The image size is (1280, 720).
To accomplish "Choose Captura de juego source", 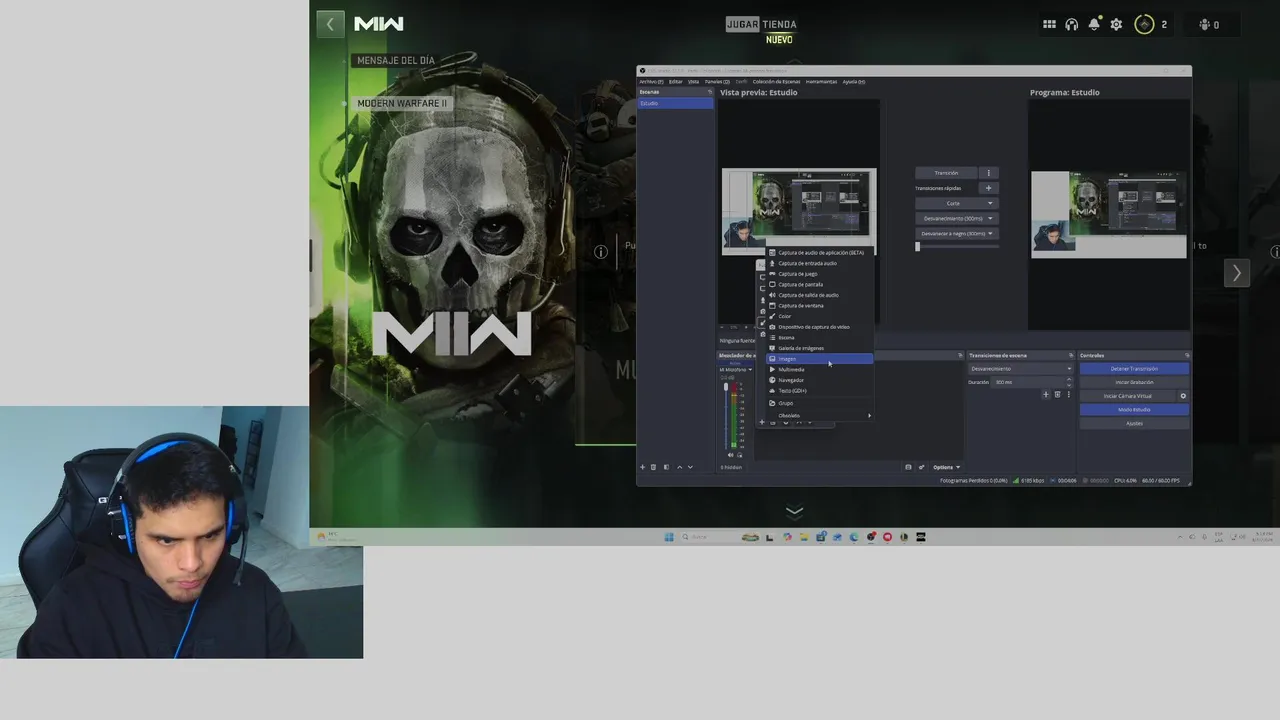I will click(x=820, y=274).
